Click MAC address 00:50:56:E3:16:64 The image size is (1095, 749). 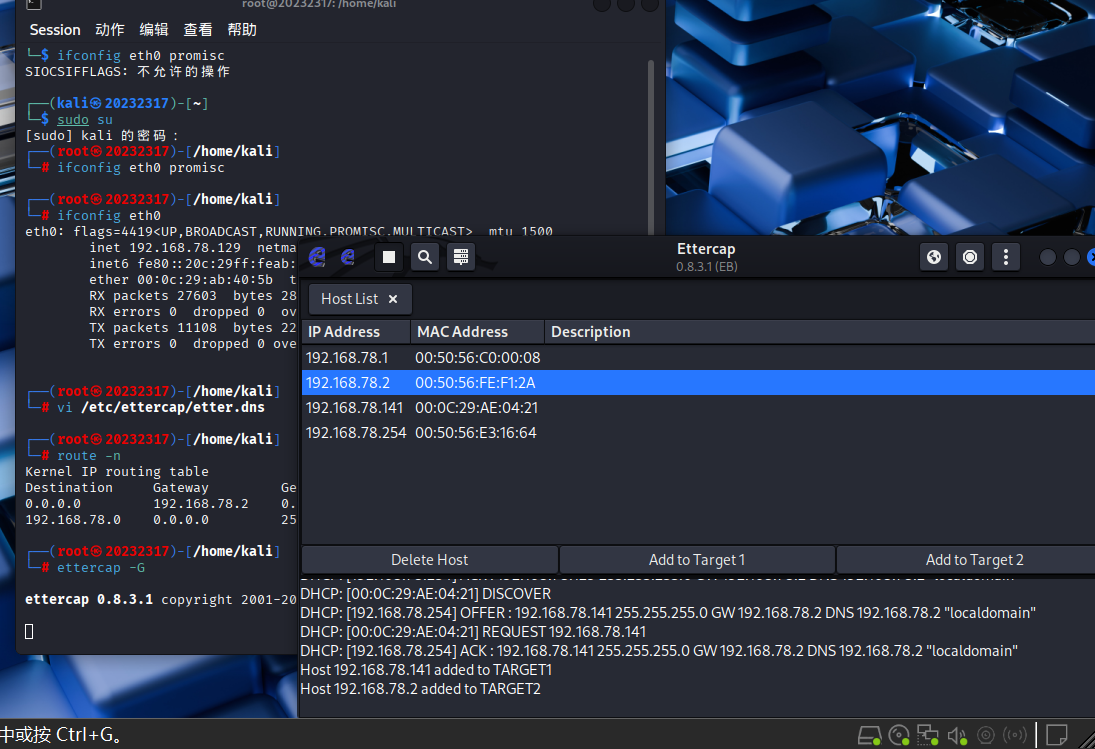point(476,433)
